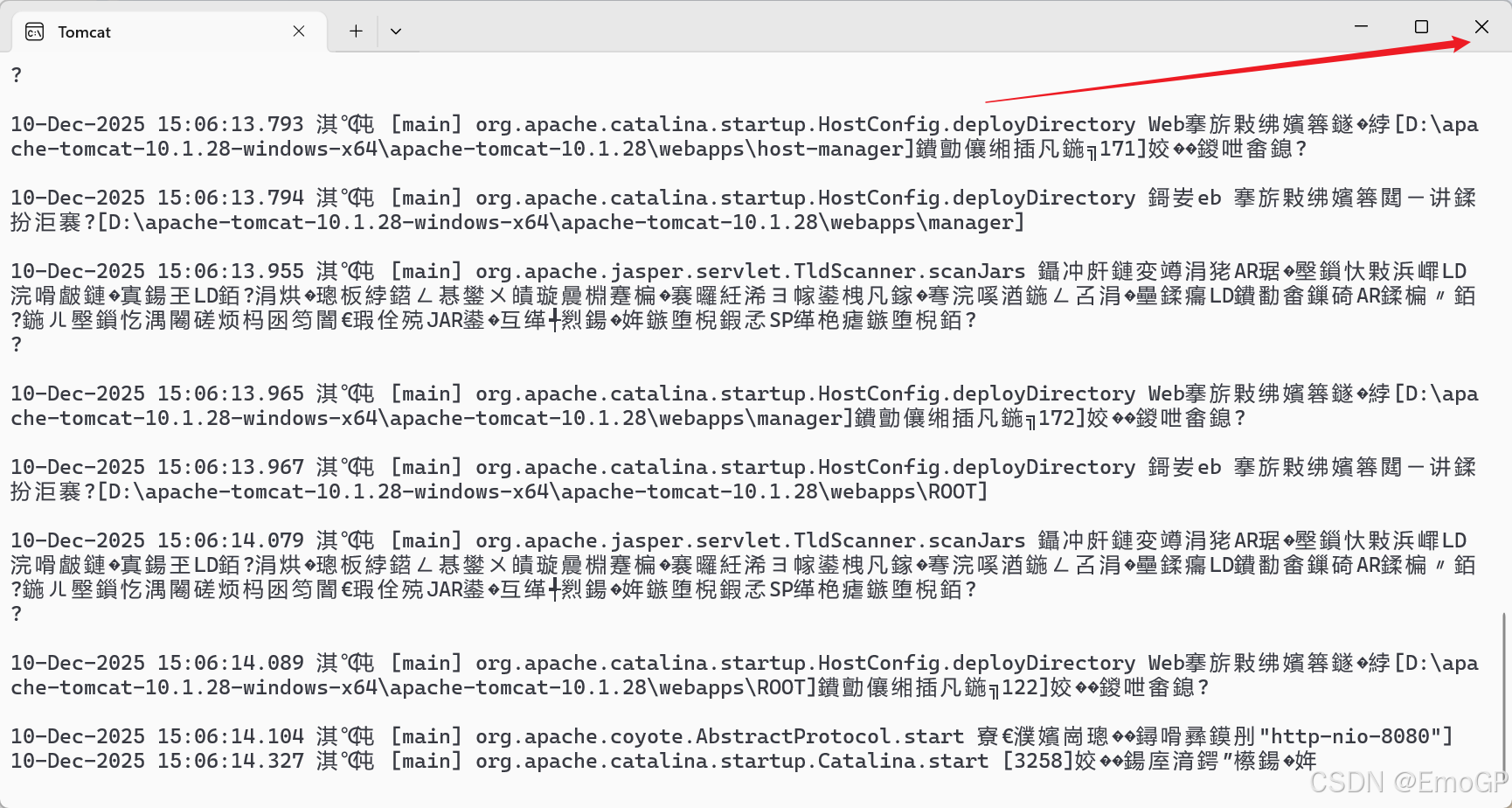The width and height of the screenshot is (1512, 808).
Task: Click the terminal icon in the tab
Action: point(35,32)
